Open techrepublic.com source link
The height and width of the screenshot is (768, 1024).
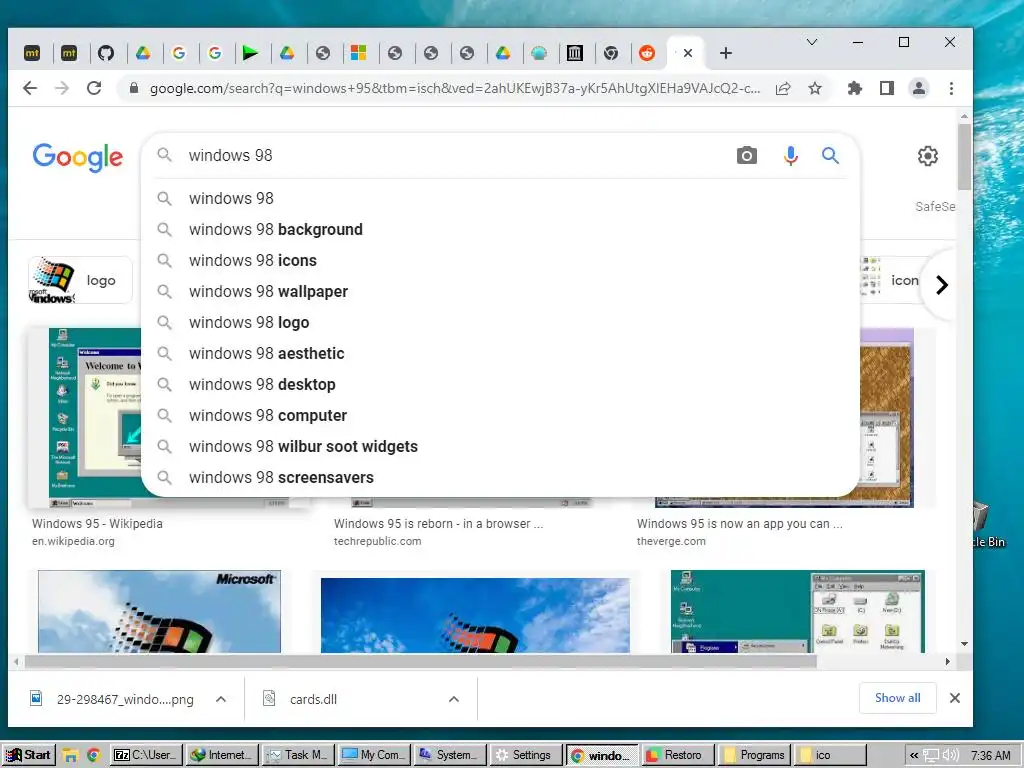pos(377,541)
